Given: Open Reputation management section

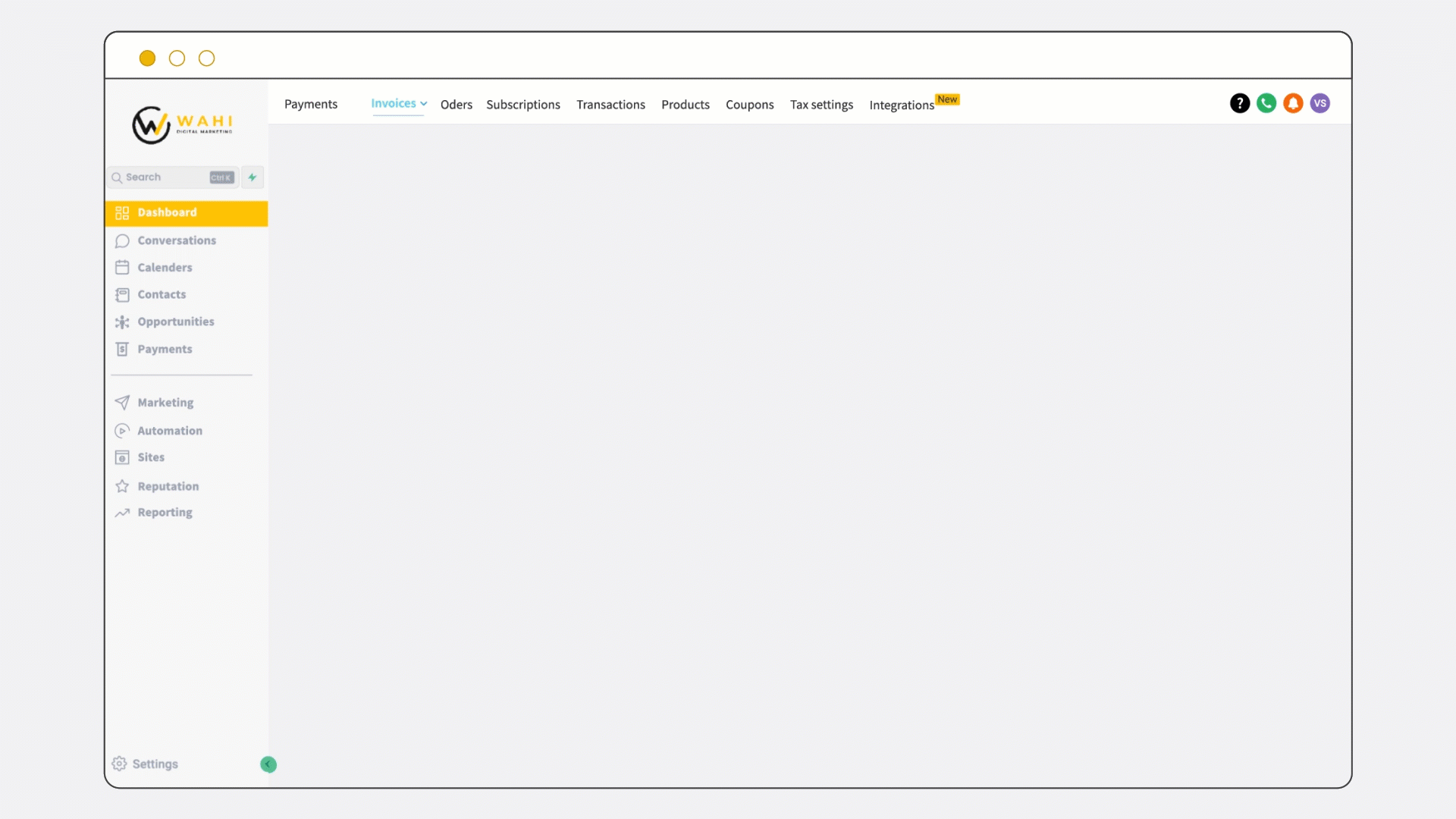Looking at the screenshot, I should click(168, 485).
